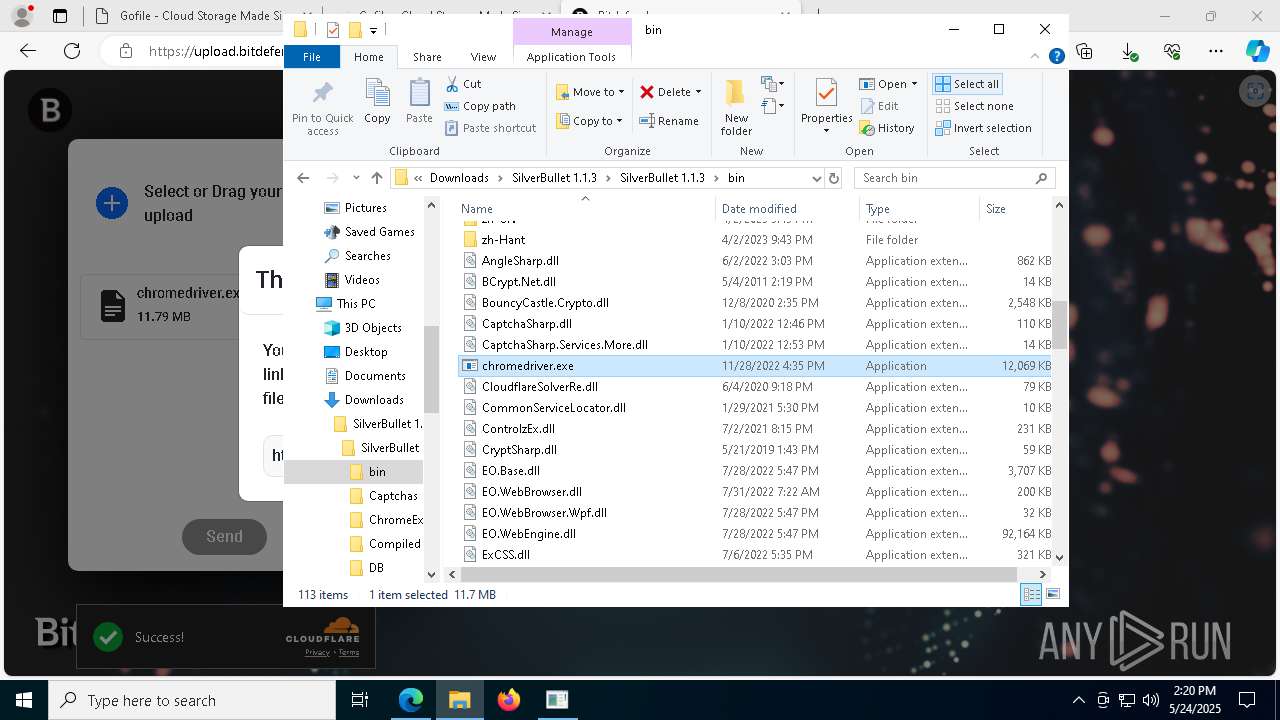Image resolution: width=1280 pixels, height=720 pixels.
Task: Open Move to dropdown
Action: pyautogui.click(x=590, y=92)
